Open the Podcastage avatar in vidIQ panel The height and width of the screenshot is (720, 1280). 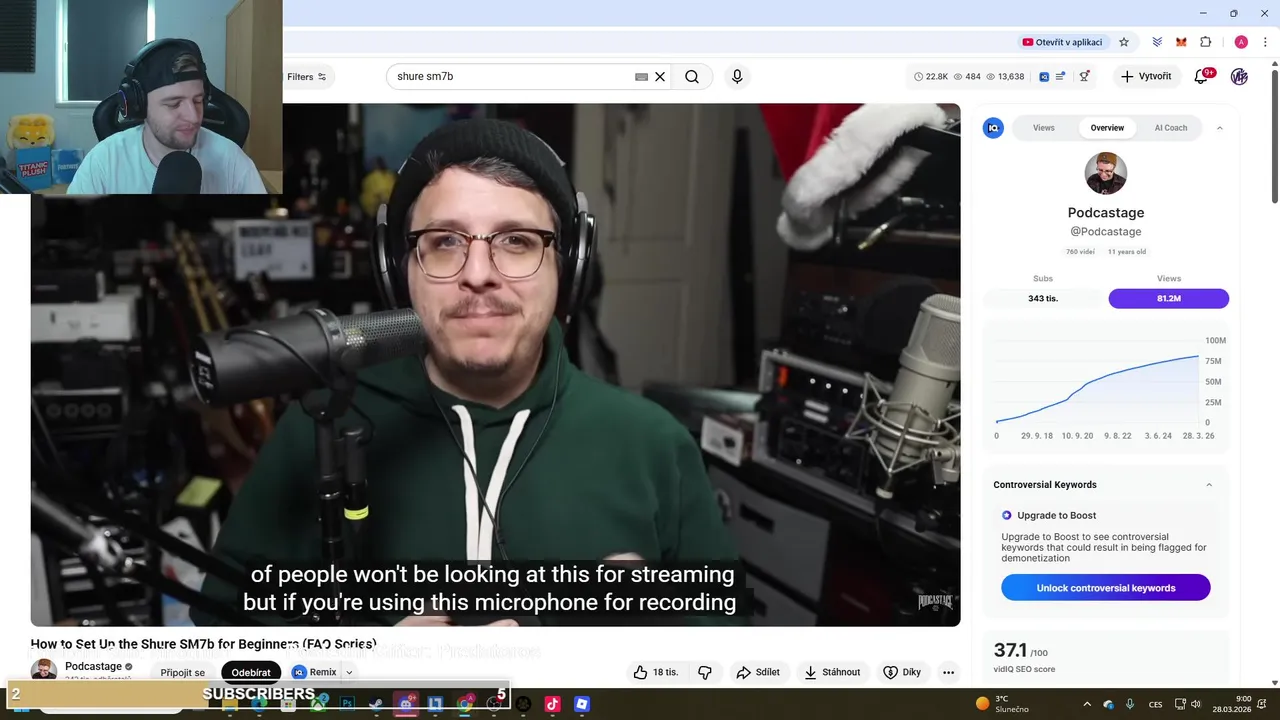[x=1106, y=174]
